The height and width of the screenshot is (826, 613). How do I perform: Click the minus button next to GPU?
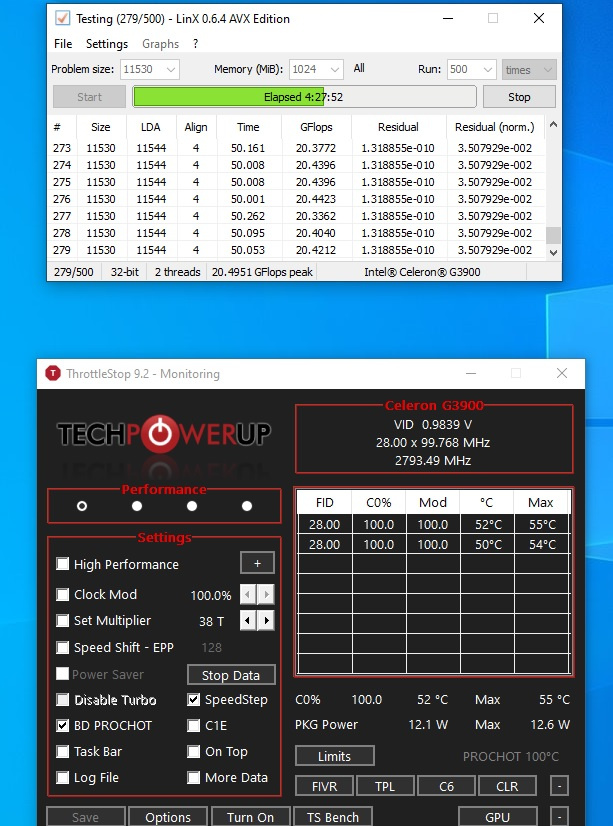pos(559,817)
